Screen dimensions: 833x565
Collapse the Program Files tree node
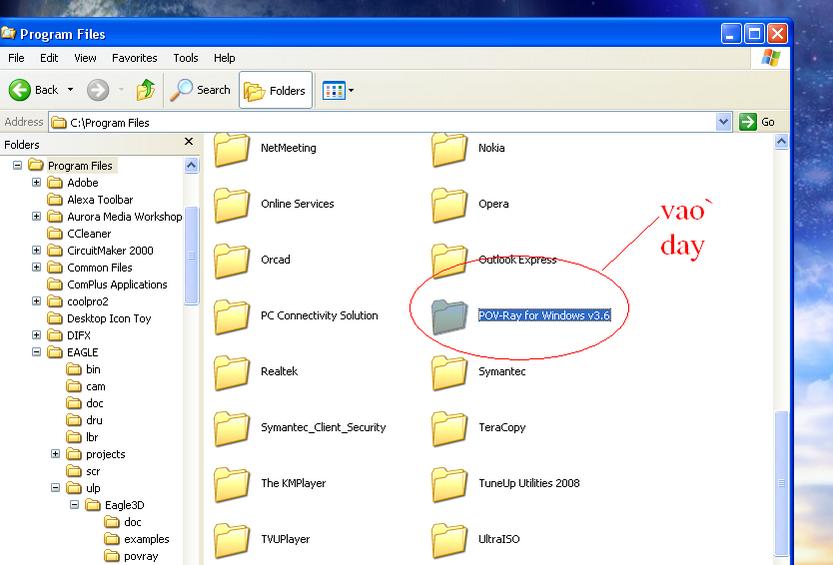coord(18,165)
